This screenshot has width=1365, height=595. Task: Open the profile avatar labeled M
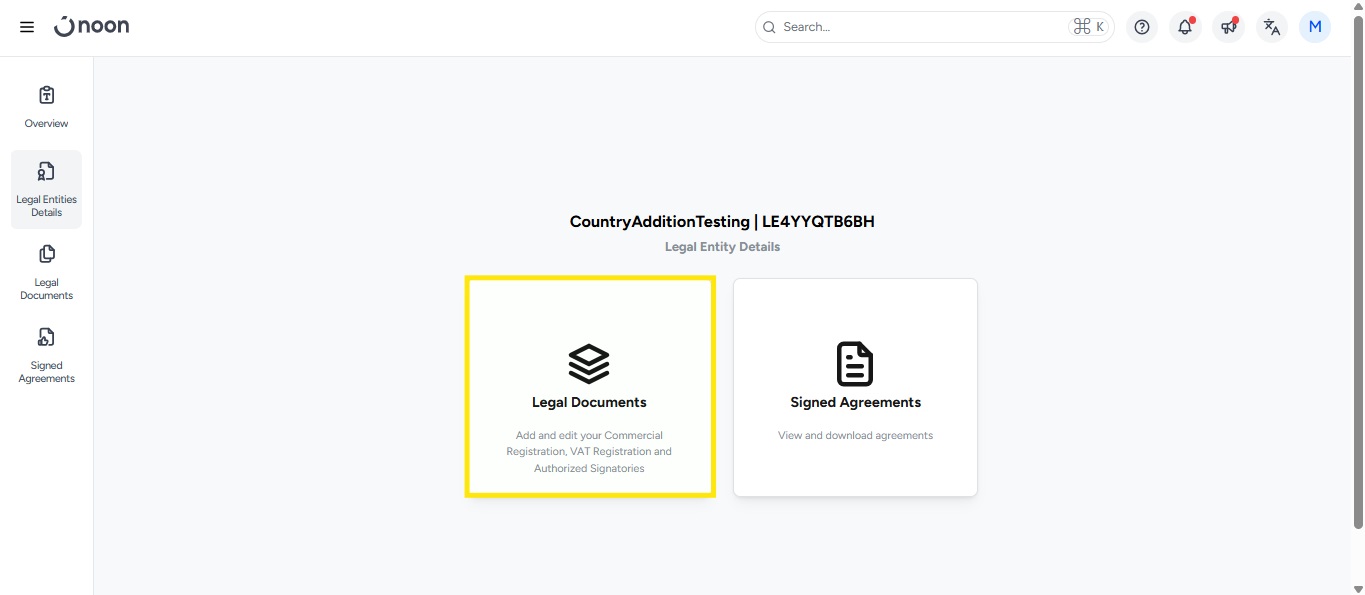tap(1314, 27)
